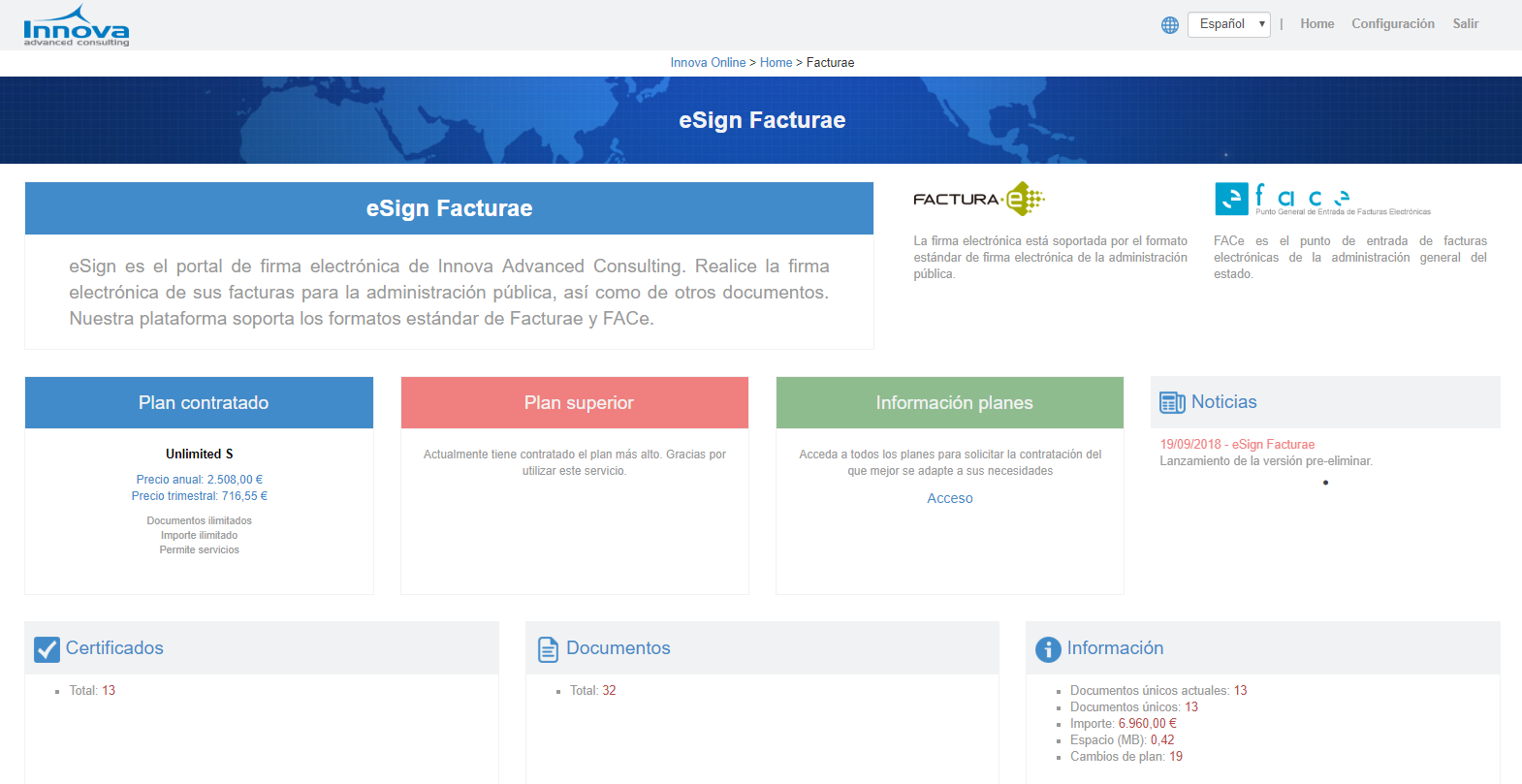Click Importe: 6.960,00 € entry
Viewport: 1522px width, 784px height.
(x=1124, y=724)
